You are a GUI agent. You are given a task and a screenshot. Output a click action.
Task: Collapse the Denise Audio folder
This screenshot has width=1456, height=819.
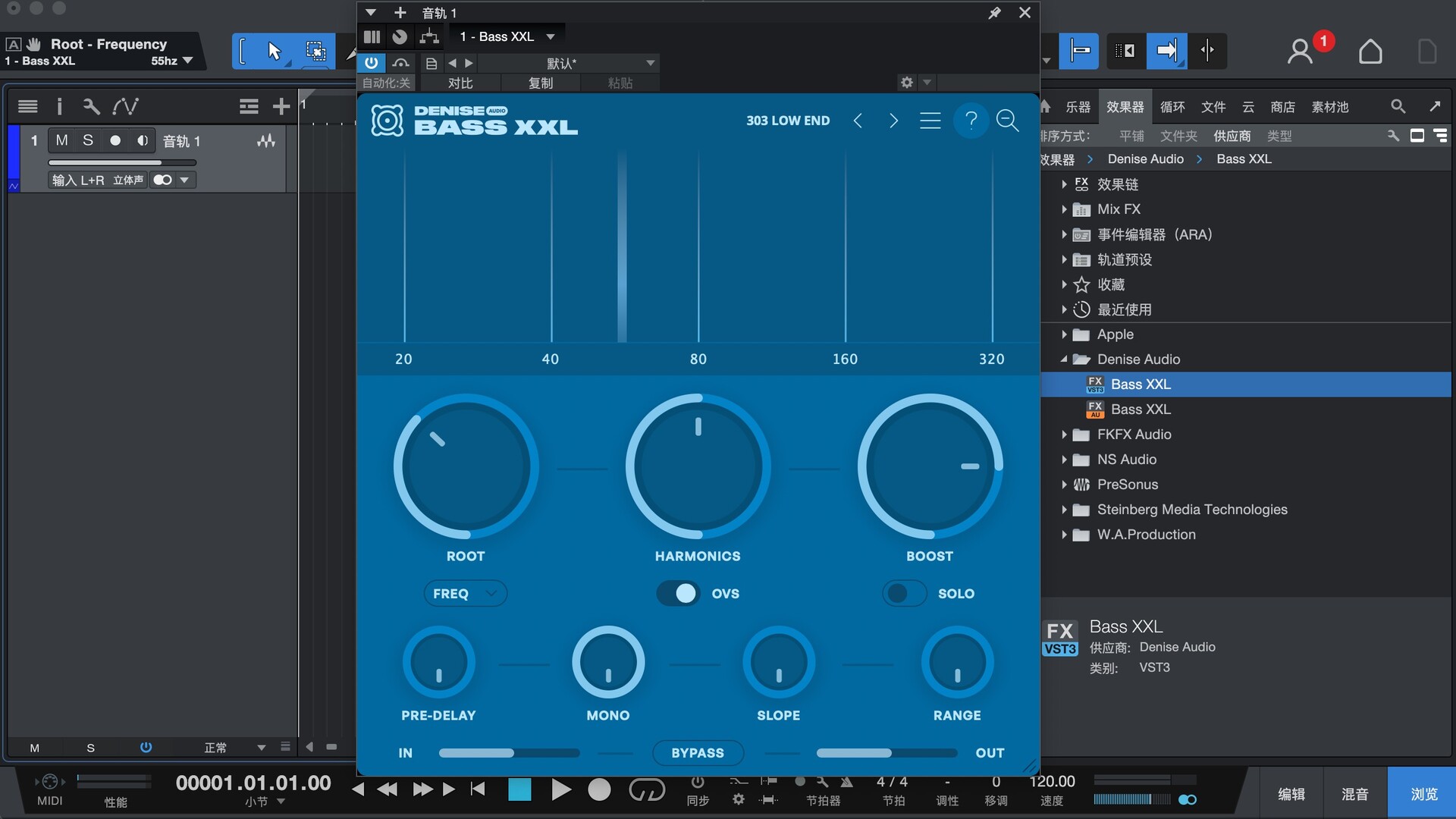coord(1064,359)
